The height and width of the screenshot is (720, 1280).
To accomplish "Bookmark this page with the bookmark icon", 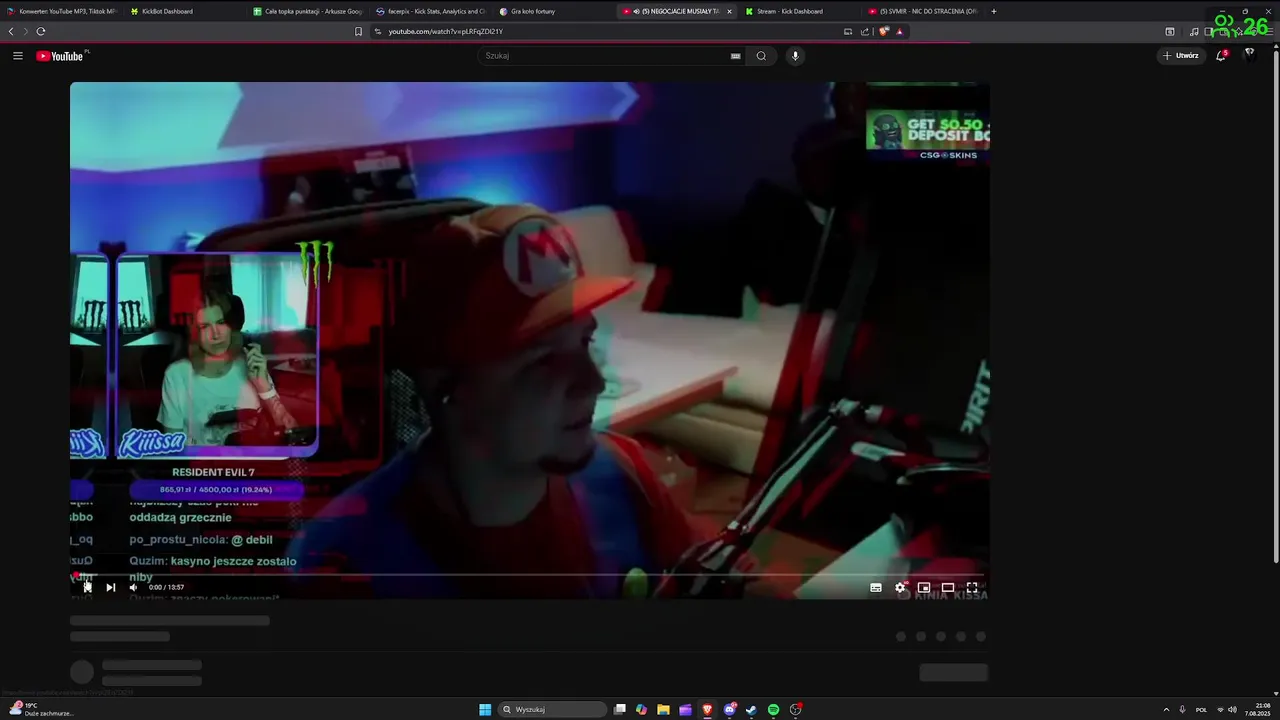I will click(358, 31).
